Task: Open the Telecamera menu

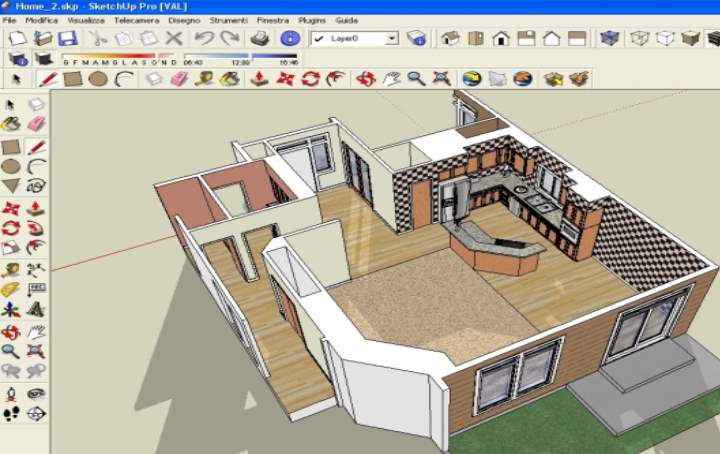Action: click(x=135, y=20)
